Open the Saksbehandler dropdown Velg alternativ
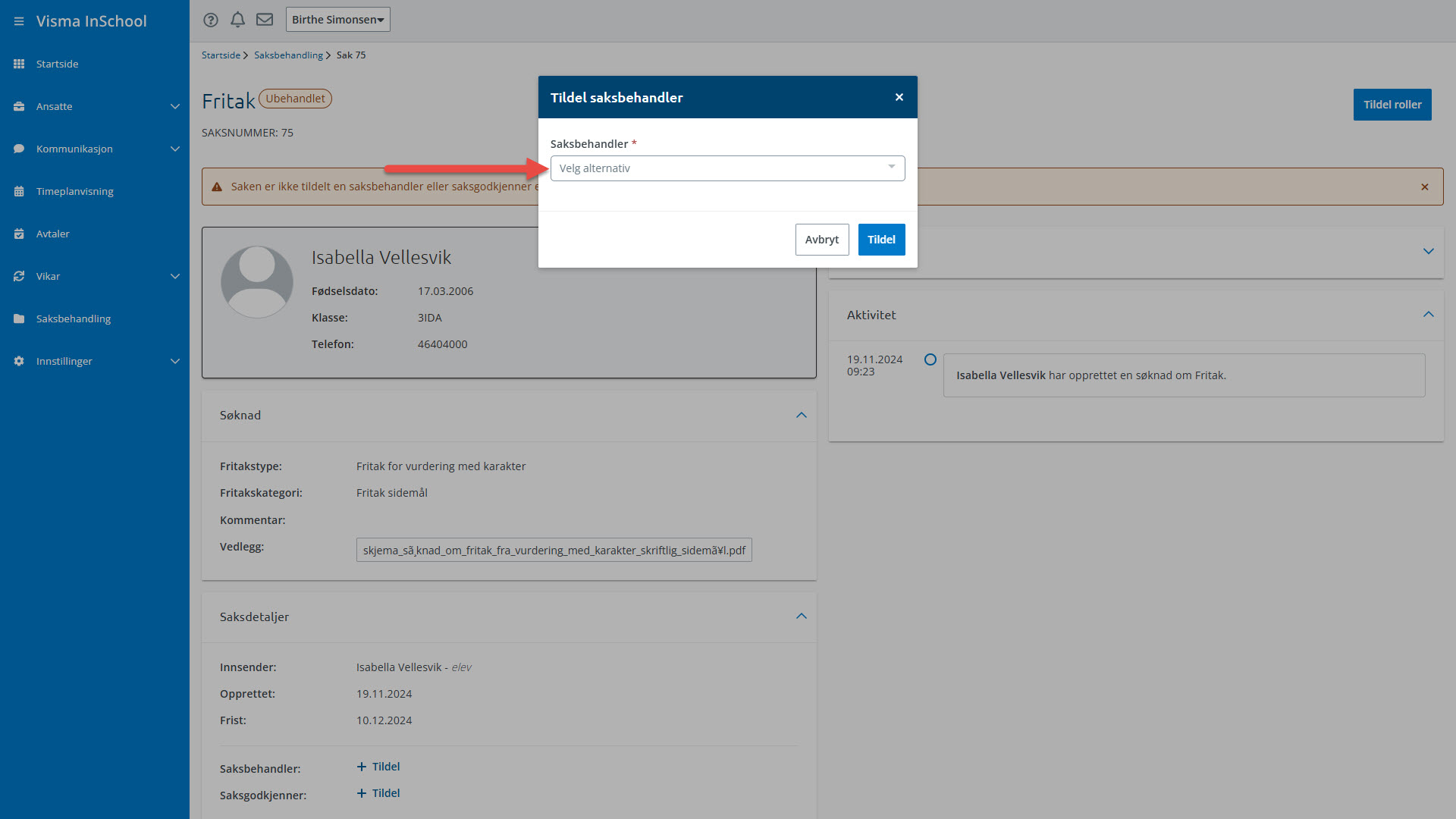This screenshot has height=819, width=1456. (x=727, y=168)
